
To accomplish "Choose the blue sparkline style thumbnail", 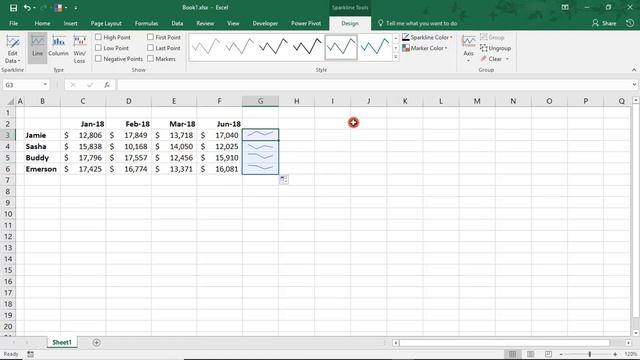I will 375,47.
